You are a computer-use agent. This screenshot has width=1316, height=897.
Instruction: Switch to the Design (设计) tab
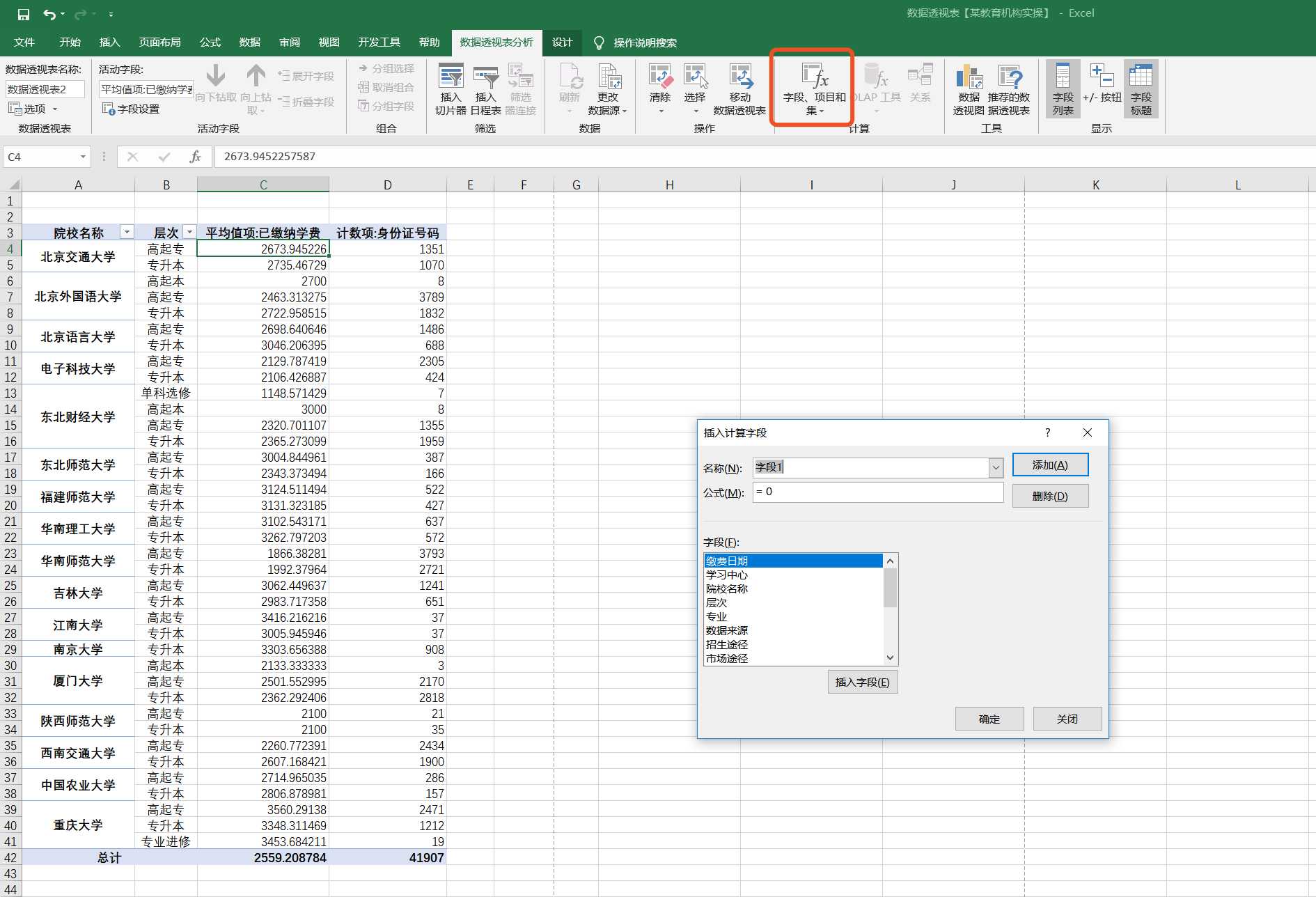click(562, 42)
